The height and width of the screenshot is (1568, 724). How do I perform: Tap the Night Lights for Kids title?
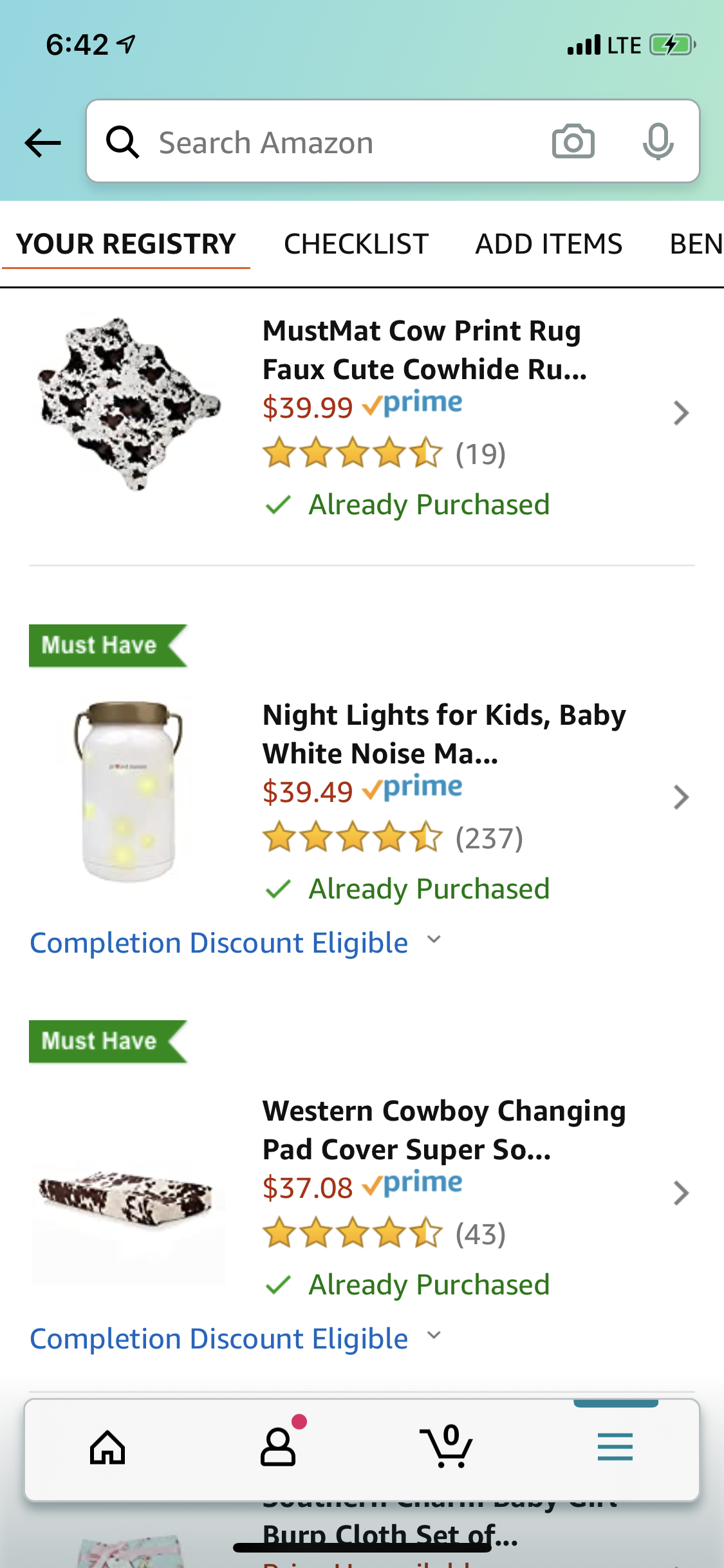coord(444,734)
